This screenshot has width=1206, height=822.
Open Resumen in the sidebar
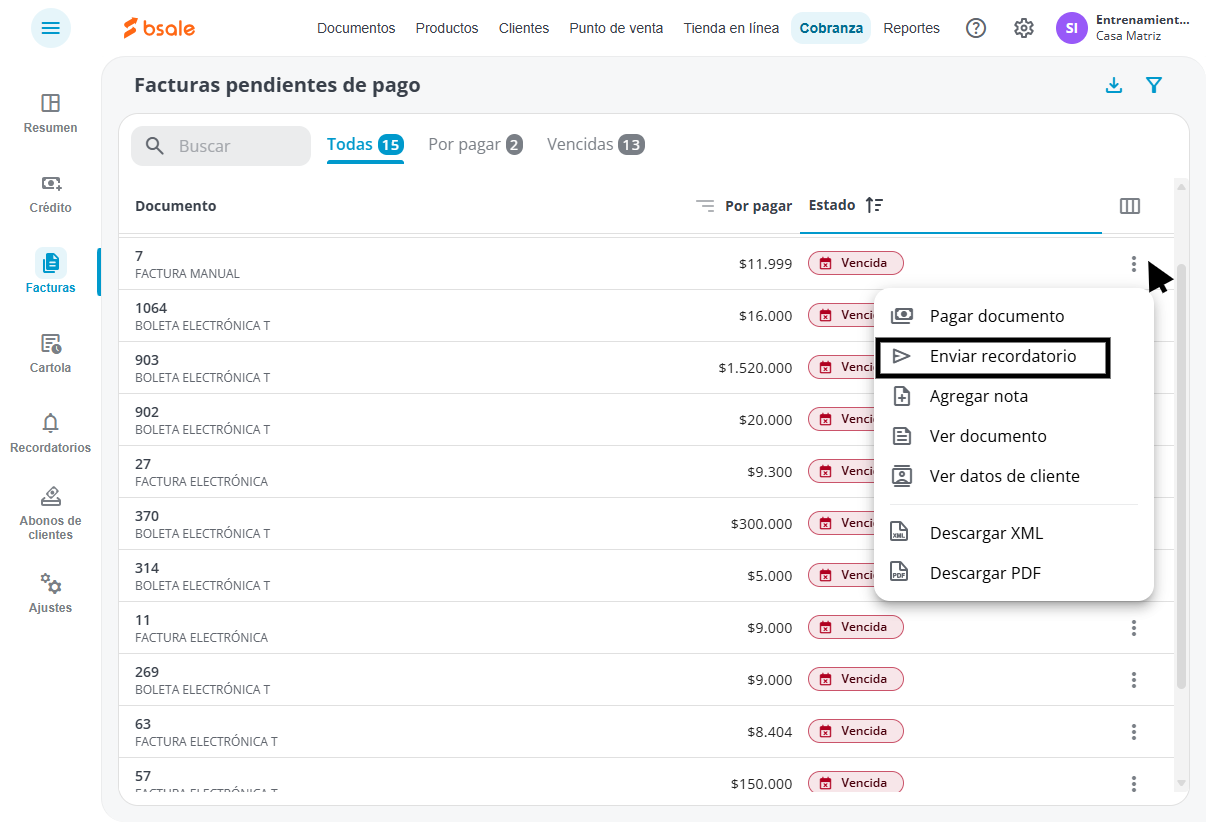[x=51, y=113]
